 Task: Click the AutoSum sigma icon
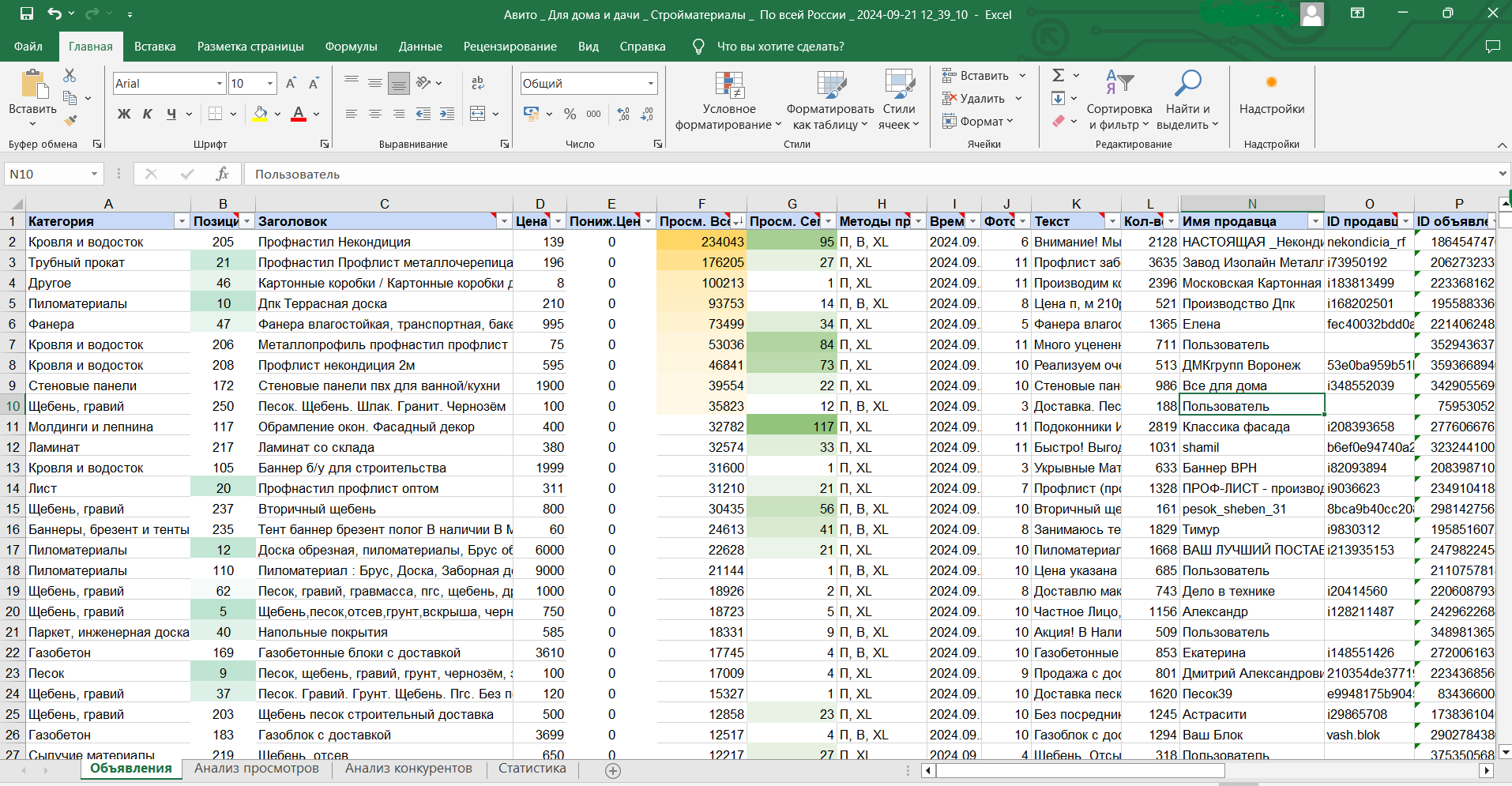point(1059,76)
